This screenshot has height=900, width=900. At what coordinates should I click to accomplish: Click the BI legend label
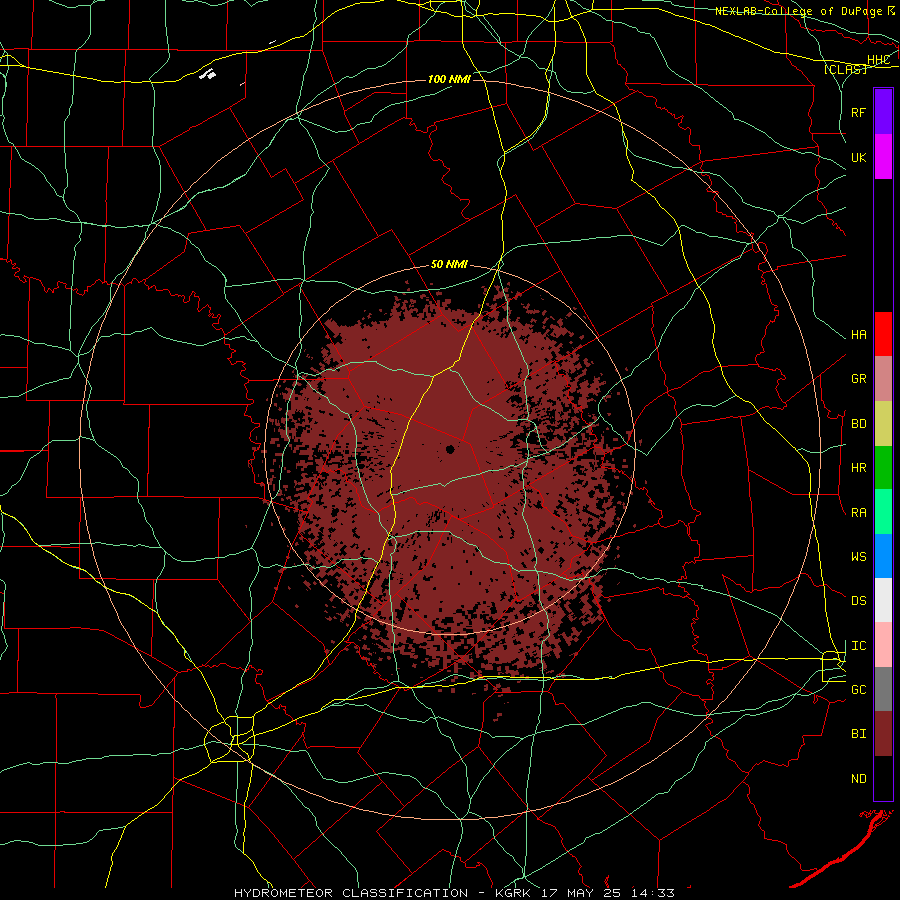coord(859,734)
